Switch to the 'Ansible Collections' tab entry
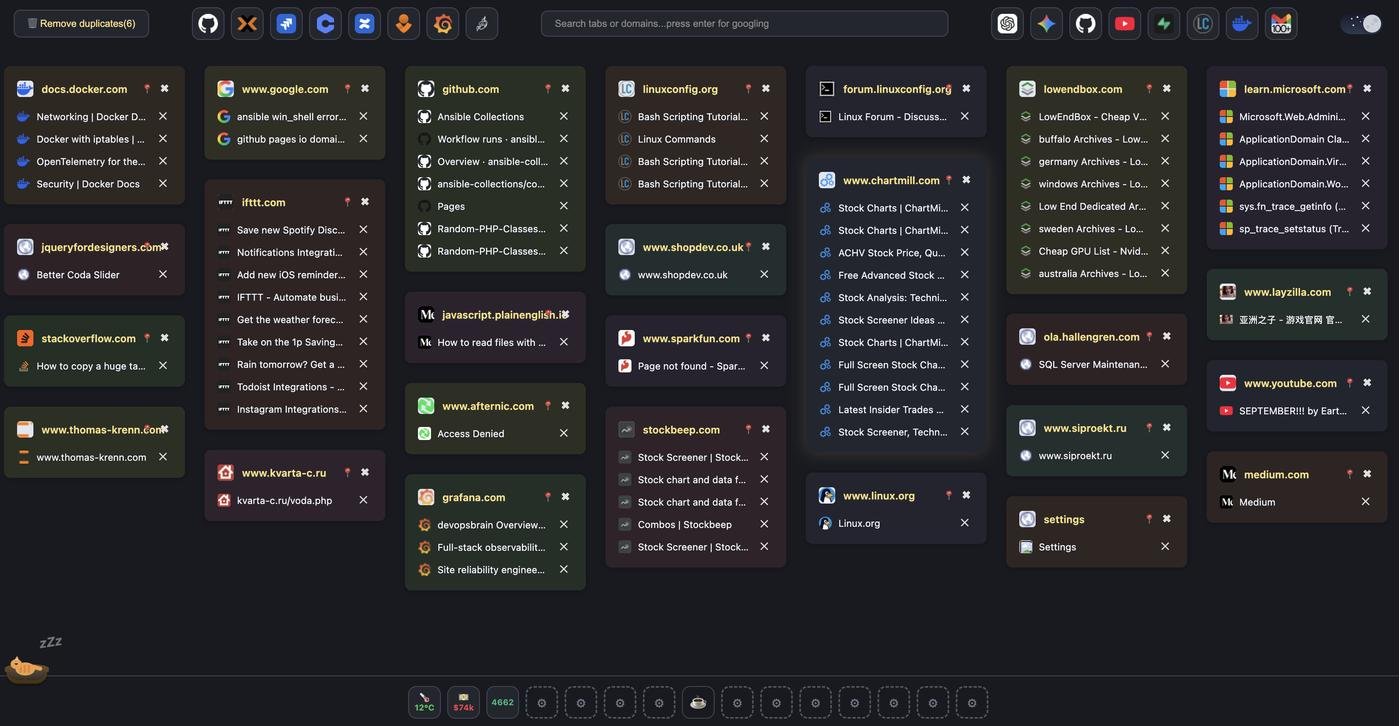 [480, 117]
